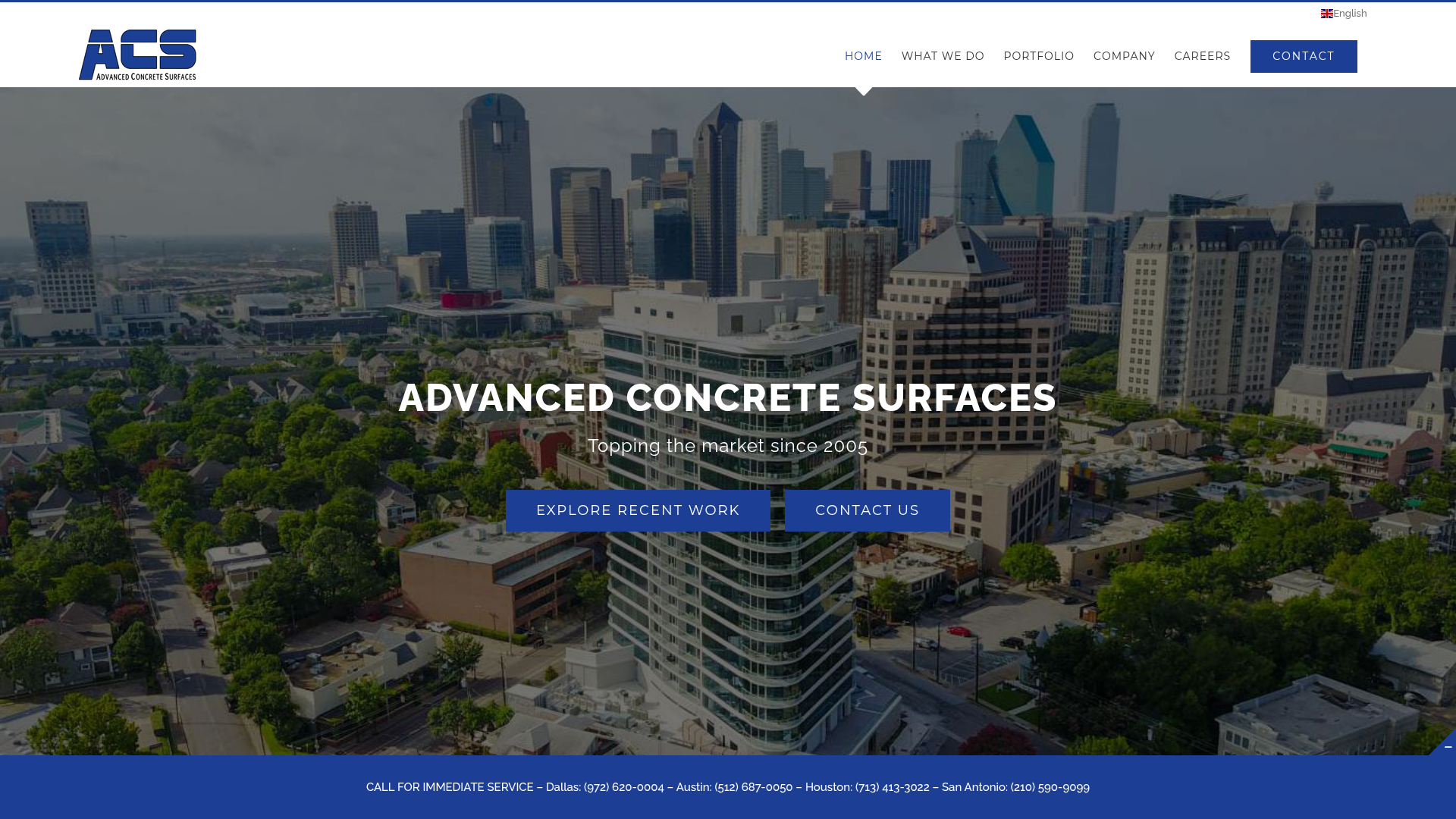Open the WHAT WE DO menu
This screenshot has height=819, width=1456.
pos(943,55)
